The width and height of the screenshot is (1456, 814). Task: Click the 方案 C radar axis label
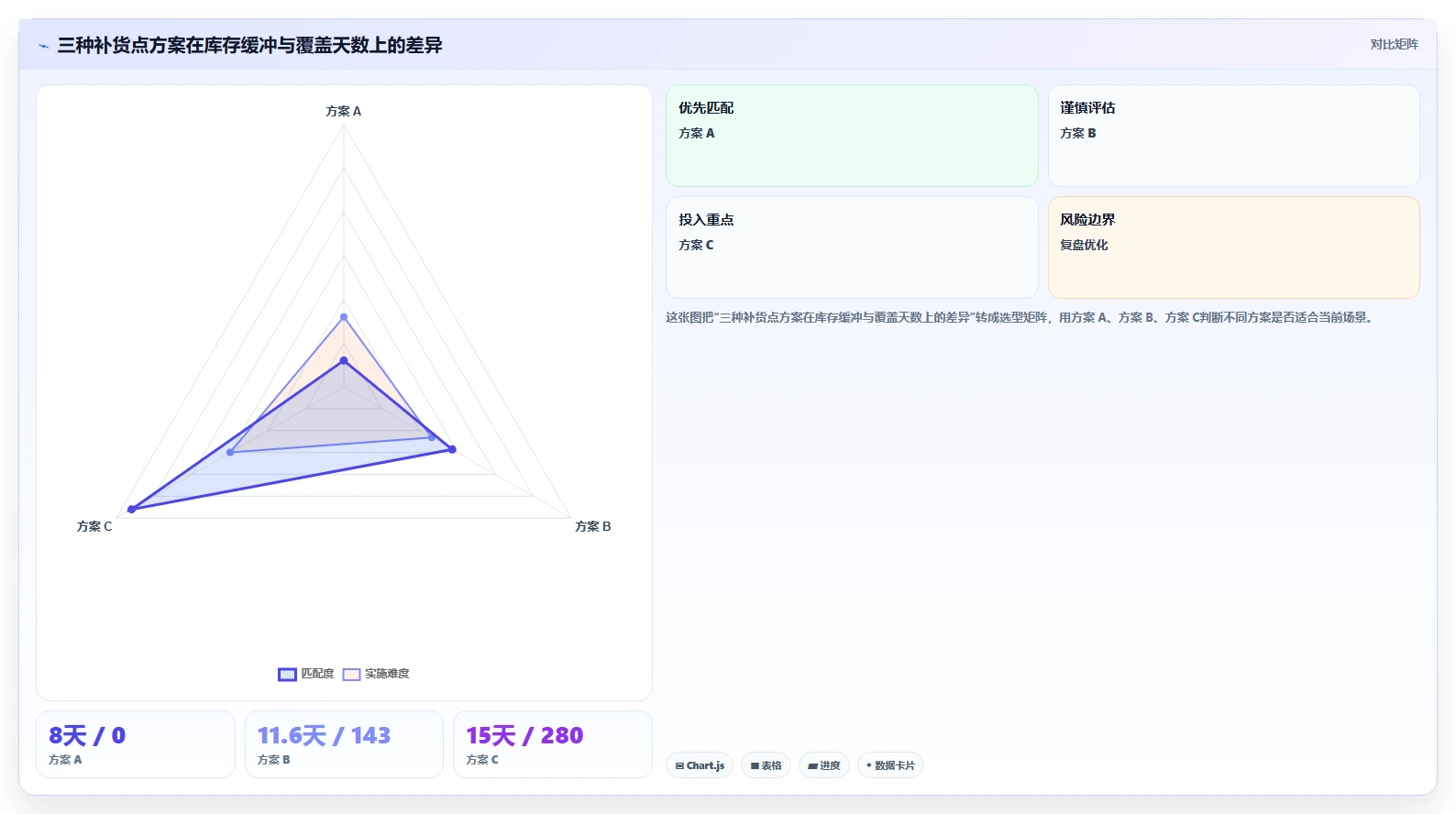94,526
